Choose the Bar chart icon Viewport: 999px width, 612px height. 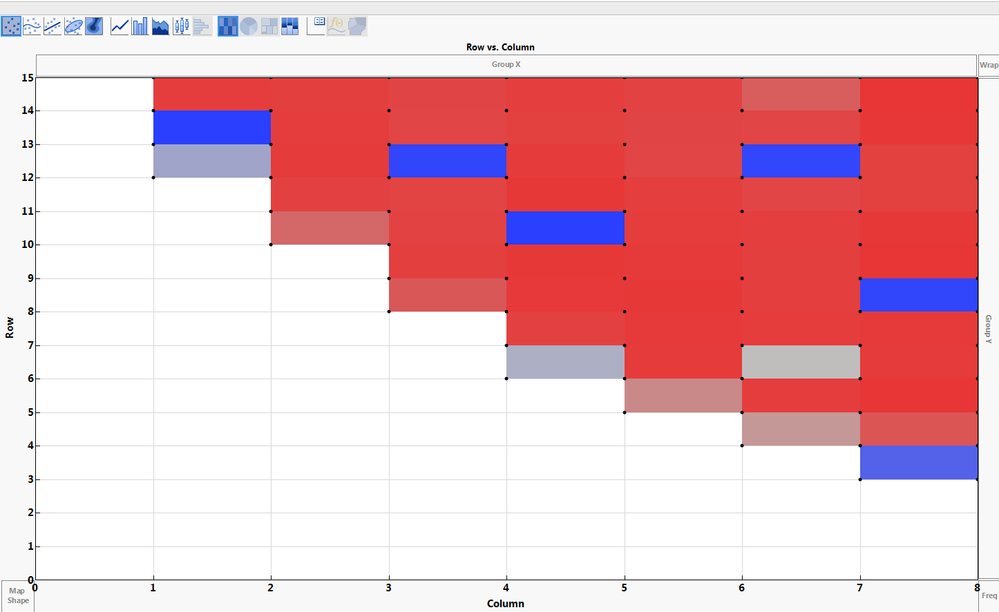(140, 26)
